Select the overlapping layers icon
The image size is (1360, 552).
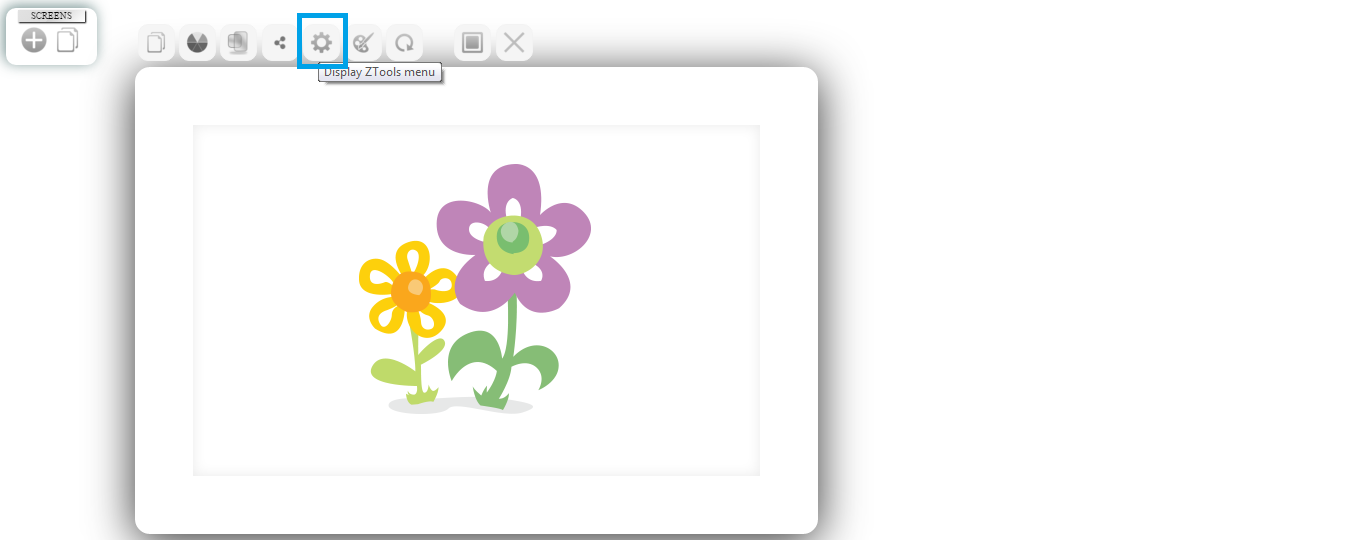point(238,43)
